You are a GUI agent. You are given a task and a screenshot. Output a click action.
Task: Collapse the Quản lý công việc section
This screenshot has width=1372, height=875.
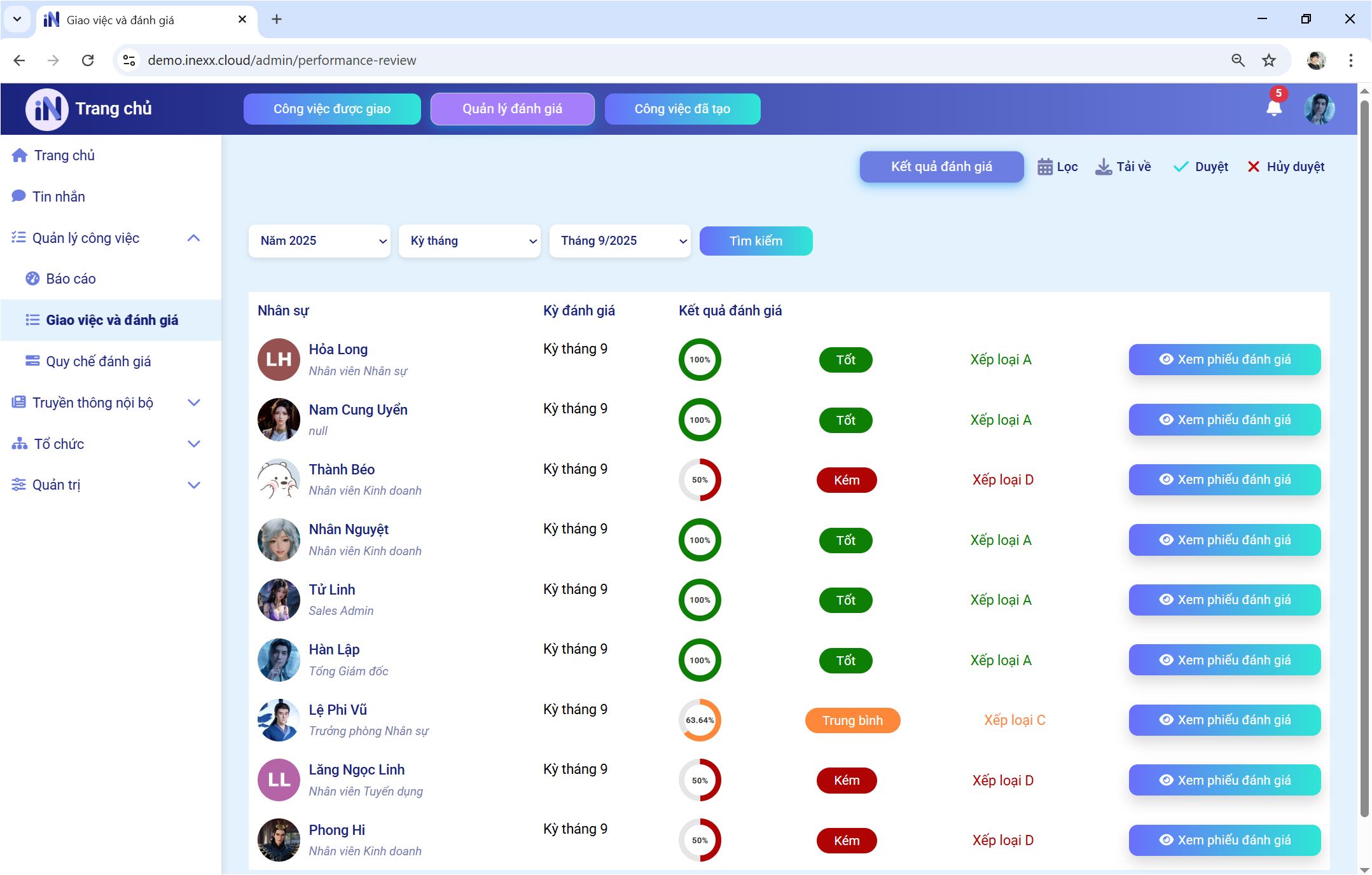(194, 238)
